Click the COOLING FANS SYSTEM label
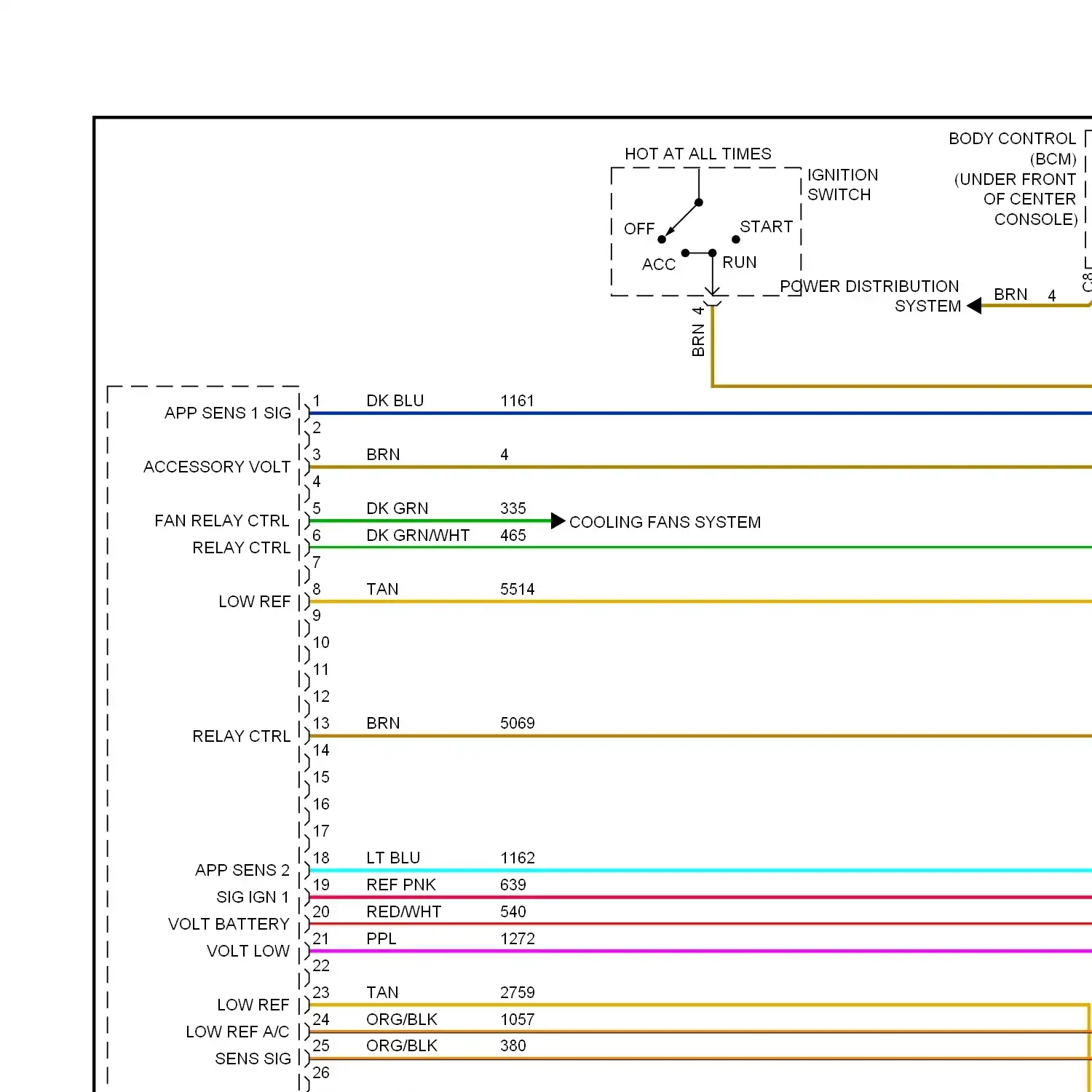This screenshot has width=1092, height=1092. click(x=665, y=522)
